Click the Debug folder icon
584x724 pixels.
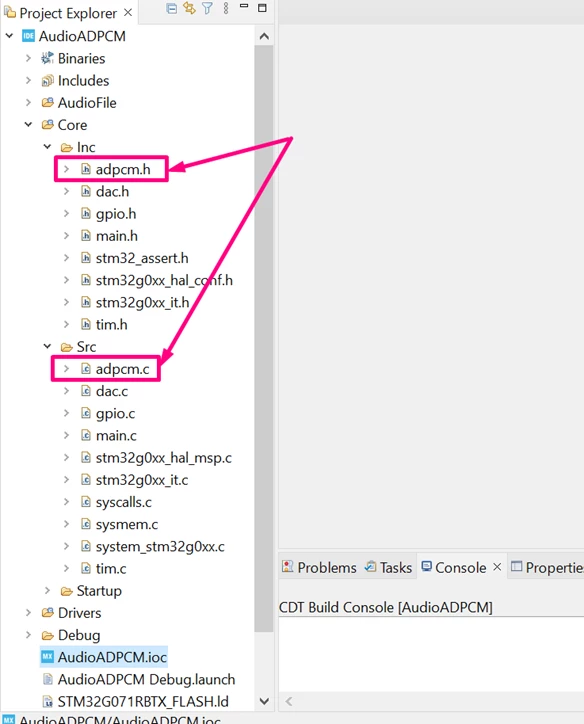tap(47, 635)
